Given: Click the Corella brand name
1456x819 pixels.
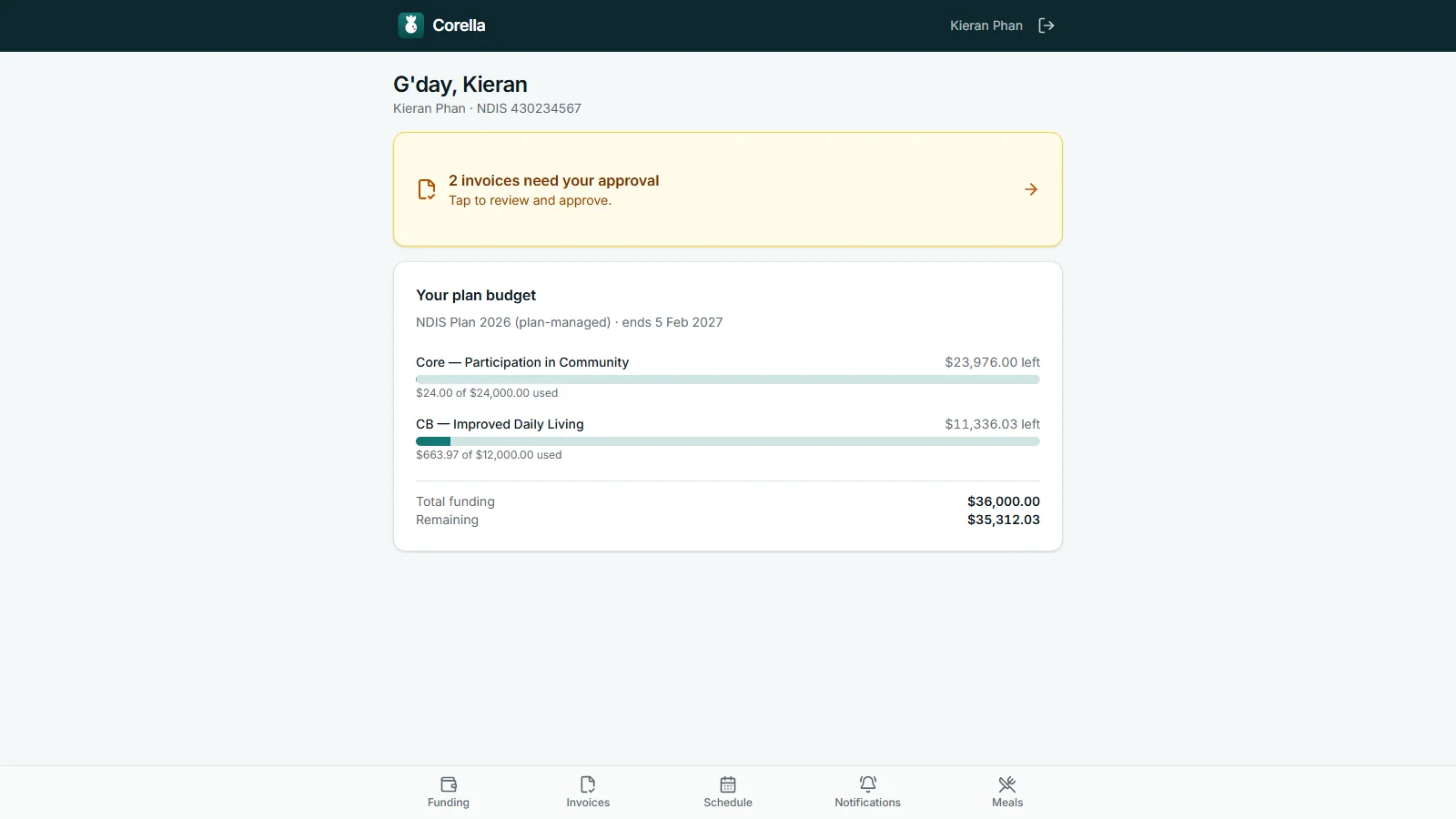Looking at the screenshot, I should click(x=459, y=25).
